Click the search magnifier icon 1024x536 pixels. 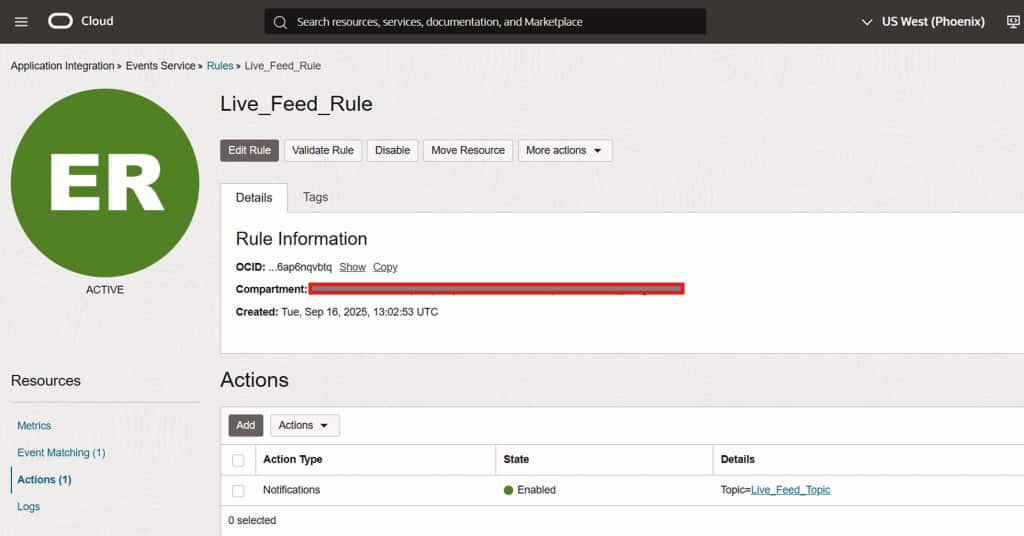pyautogui.click(x=280, y=22)
